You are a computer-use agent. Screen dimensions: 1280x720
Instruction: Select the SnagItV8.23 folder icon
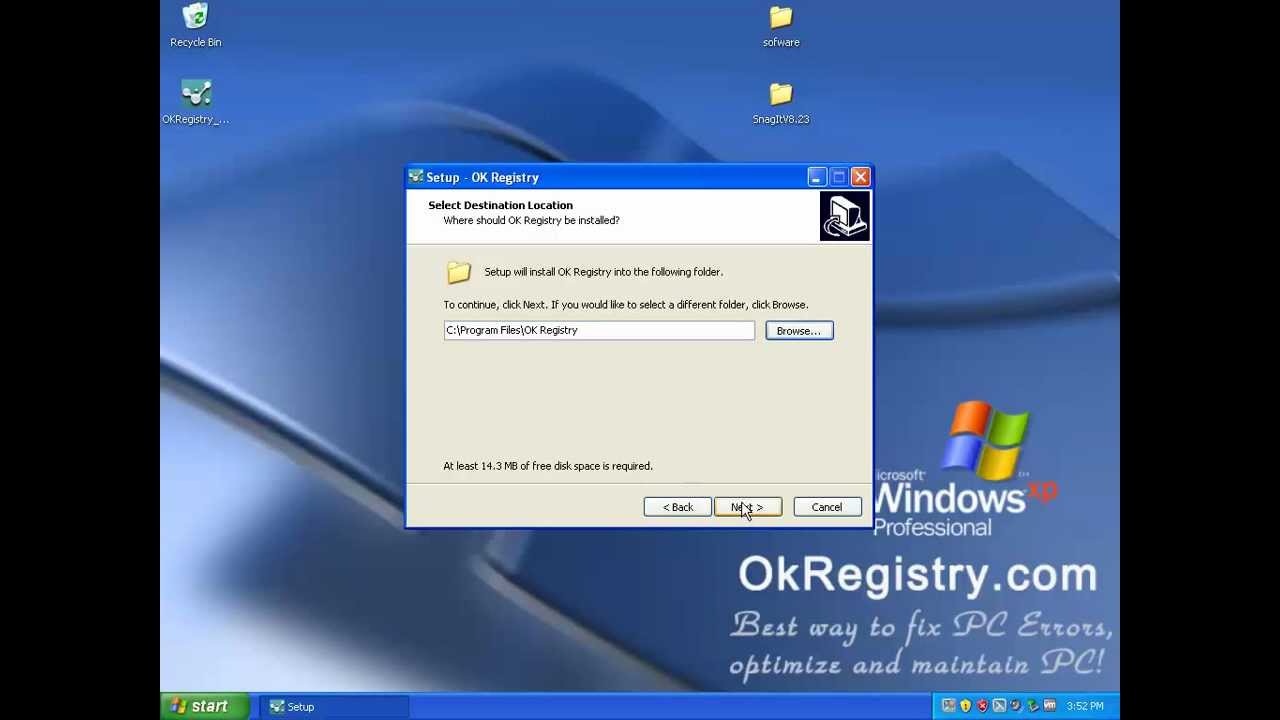[x=781, y=103]
